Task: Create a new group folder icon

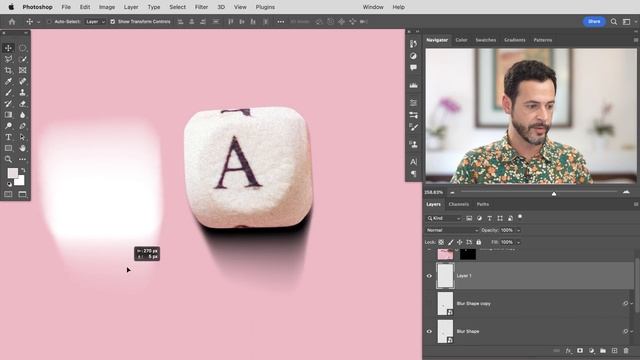Action: click(x=603, y=351)
